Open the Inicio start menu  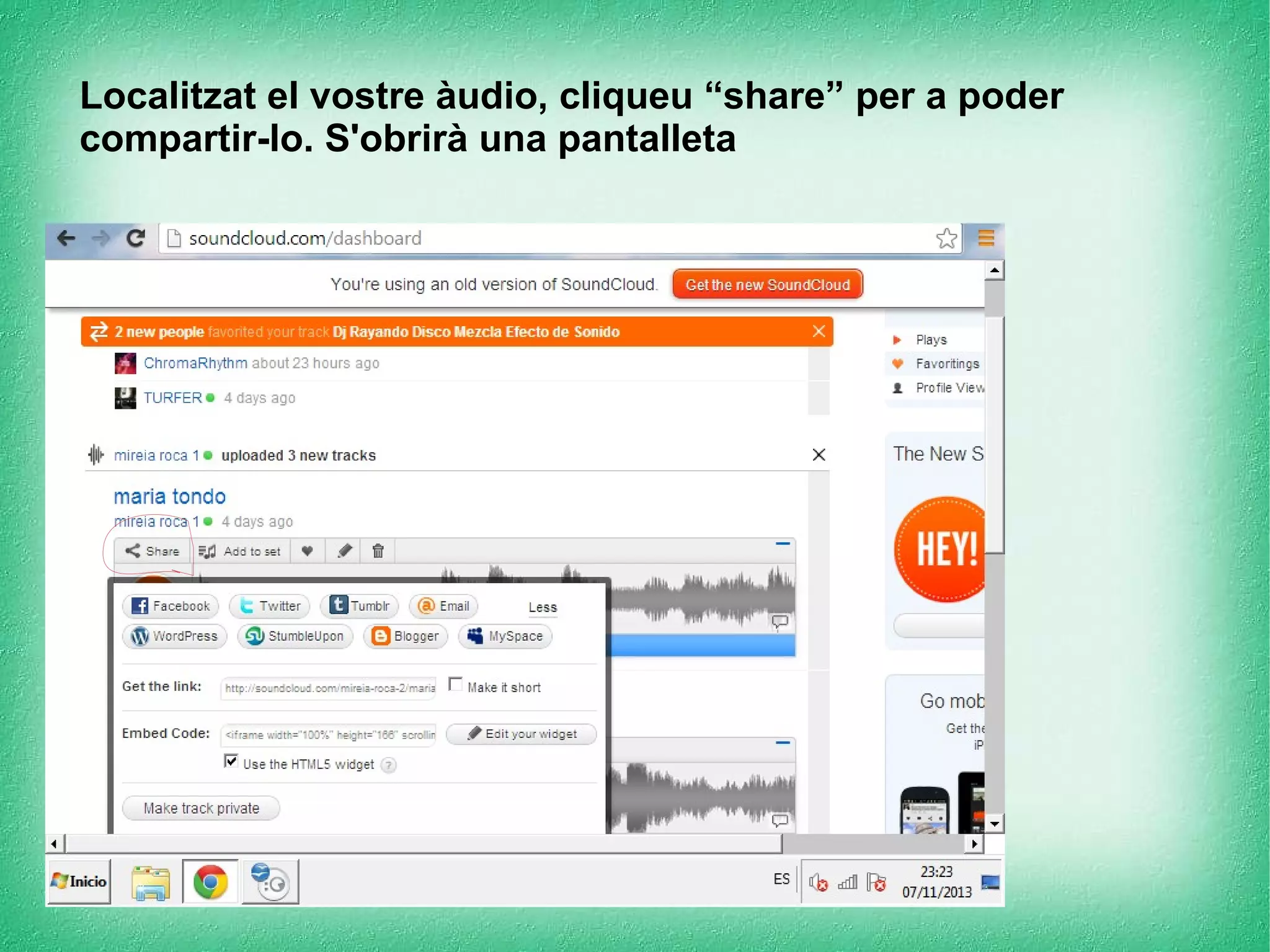pyautogui.click(x=79, y=881)
